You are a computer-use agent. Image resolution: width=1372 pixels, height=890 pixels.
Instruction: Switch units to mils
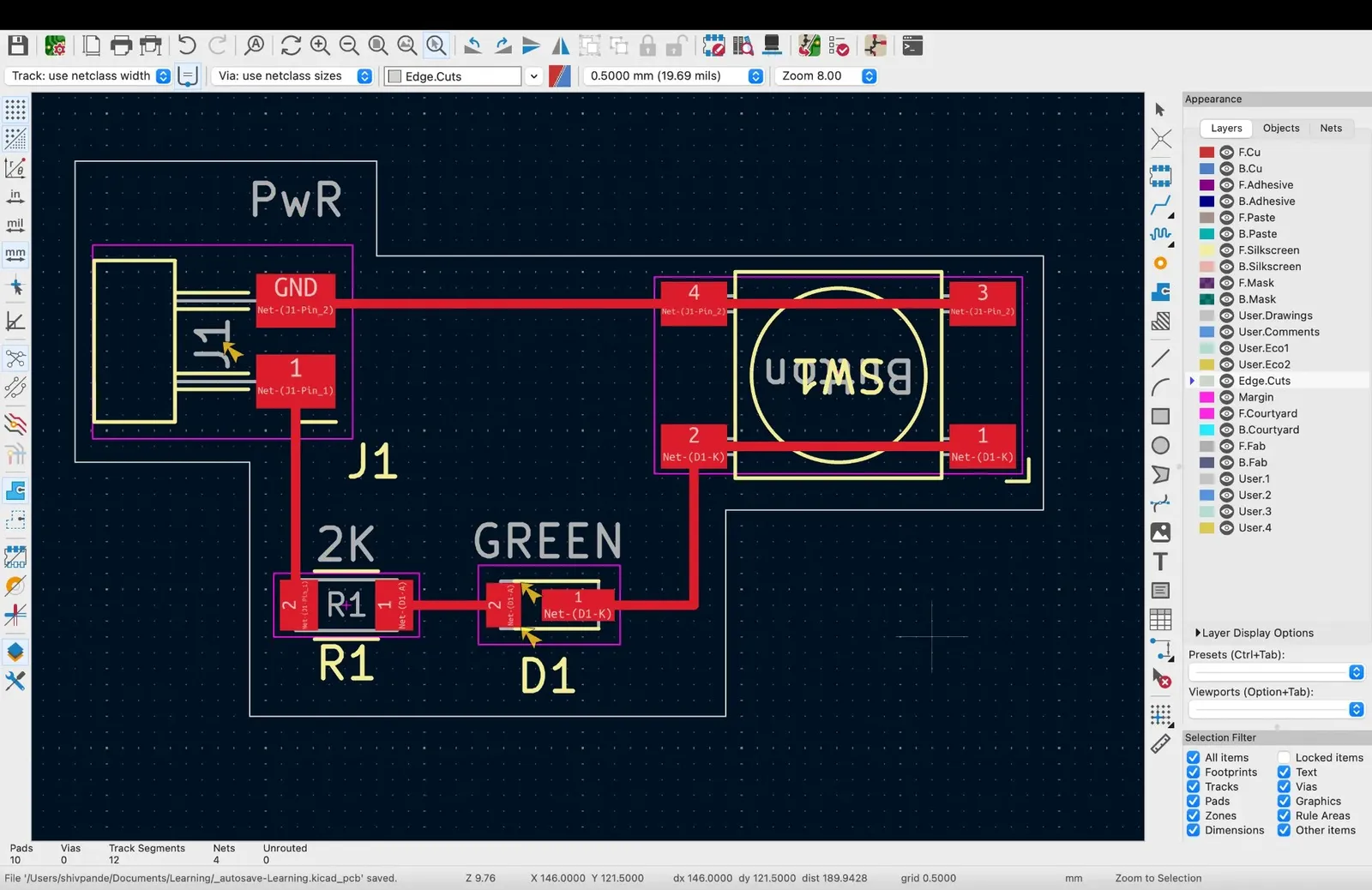(15, 226)
